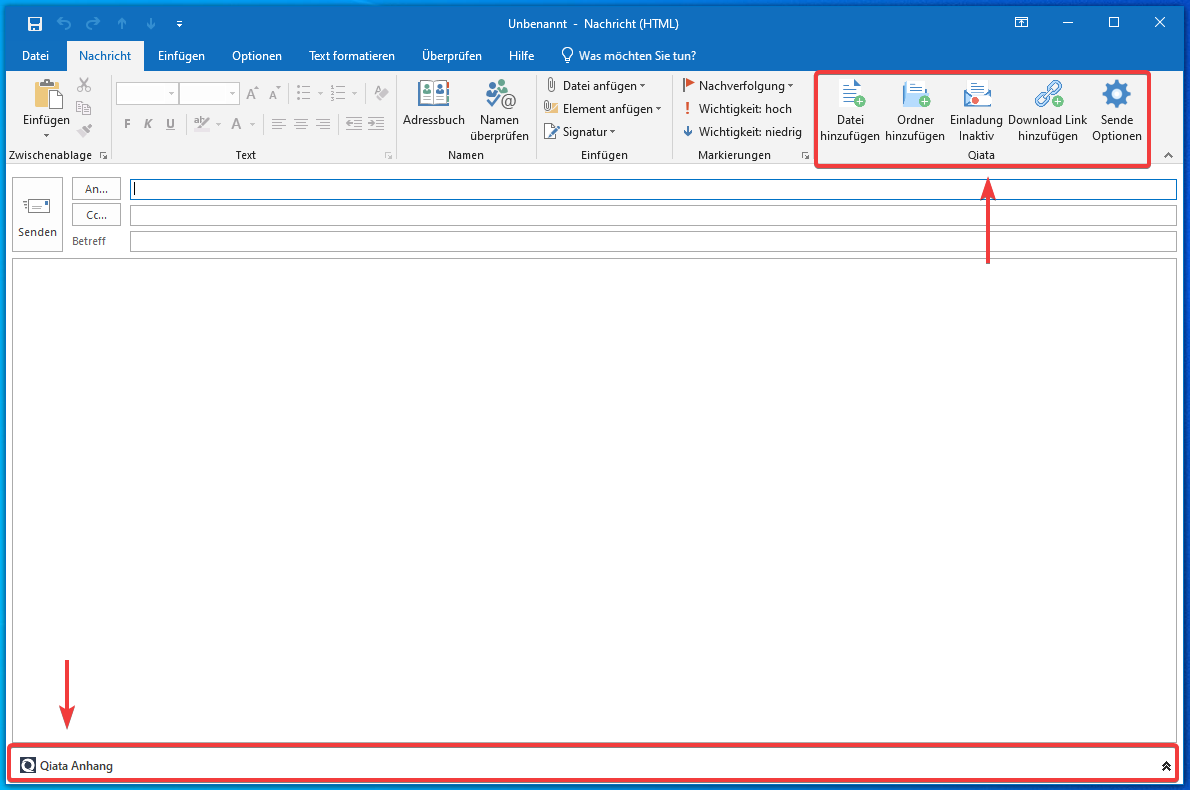
Task: Open the Überprüfen ribbon tab
Action: (x=452, y=56)
